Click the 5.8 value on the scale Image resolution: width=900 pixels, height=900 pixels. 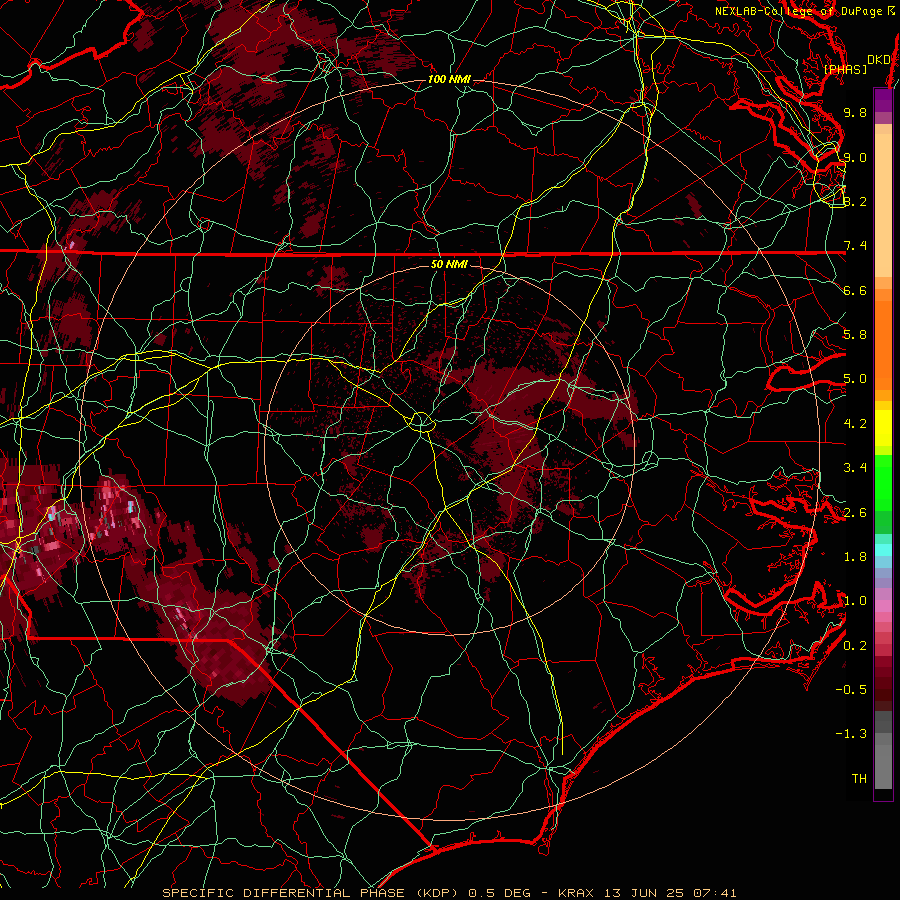pos(855,335)
